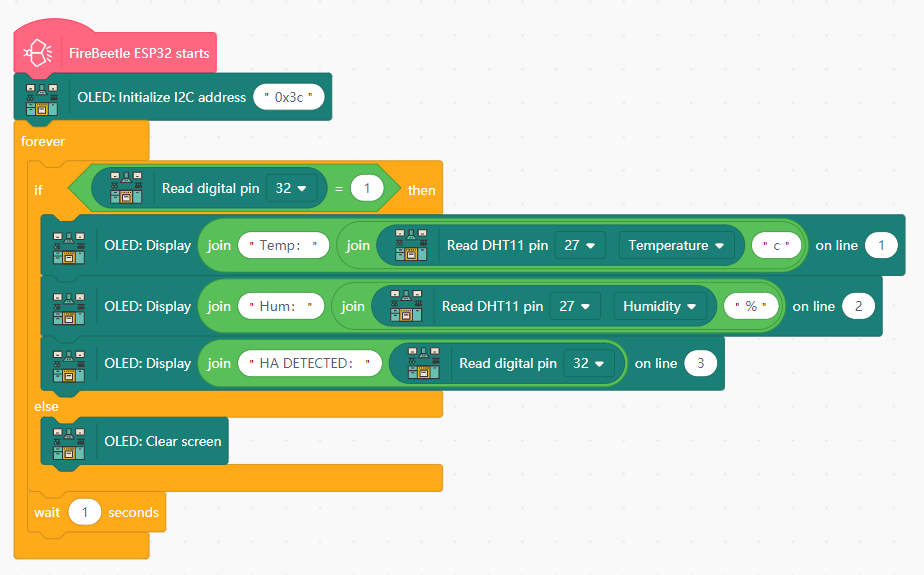Viewport: 924px width, 575px height.
Task: Click icon of OLED Display line 1 block
Action: click(68, 245)
